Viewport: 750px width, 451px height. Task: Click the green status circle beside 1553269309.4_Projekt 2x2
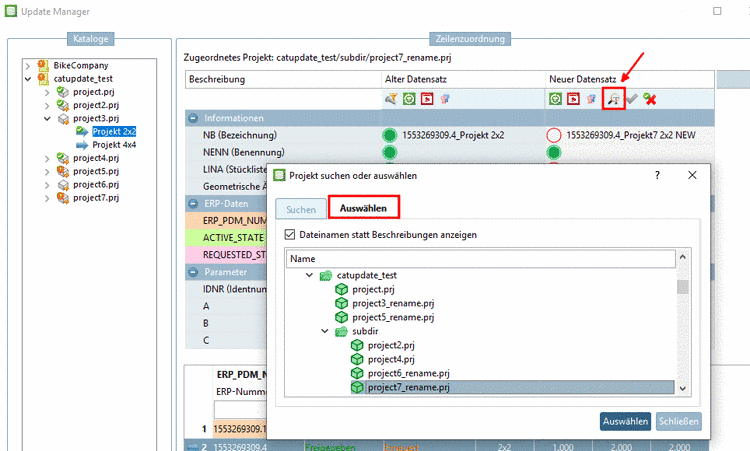tap(390, 135)
